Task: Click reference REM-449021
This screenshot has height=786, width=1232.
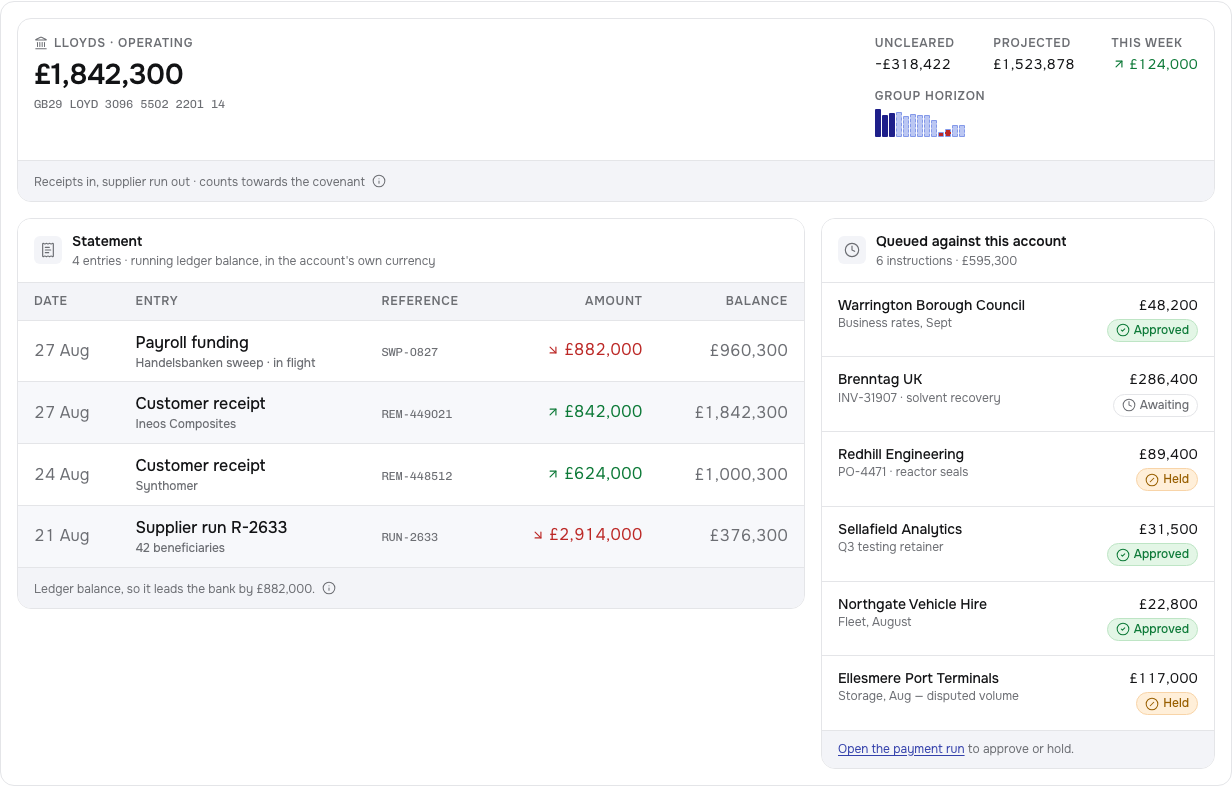Action: (417, 414)
